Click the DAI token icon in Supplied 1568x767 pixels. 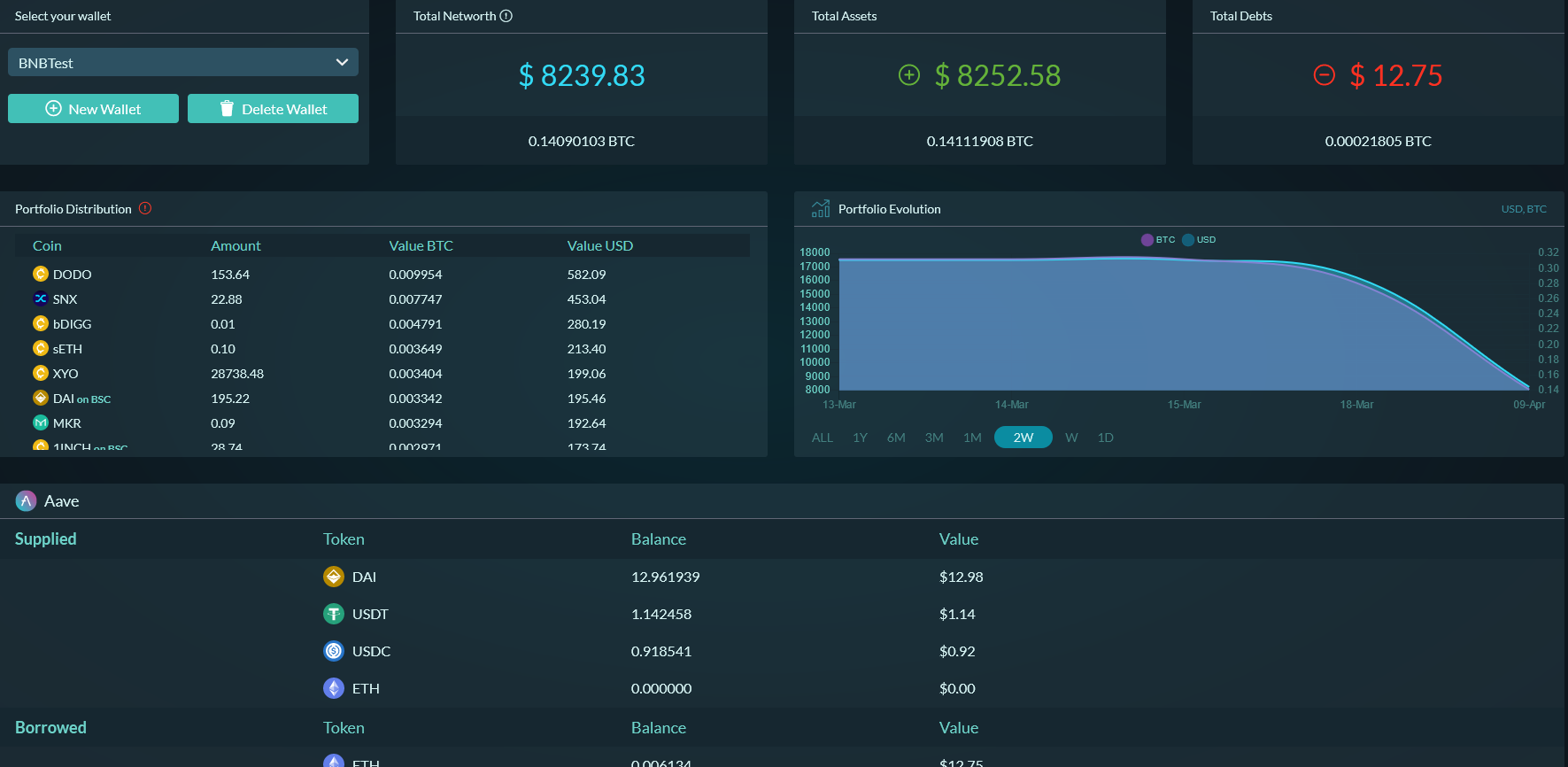click(x=334, y=577)
